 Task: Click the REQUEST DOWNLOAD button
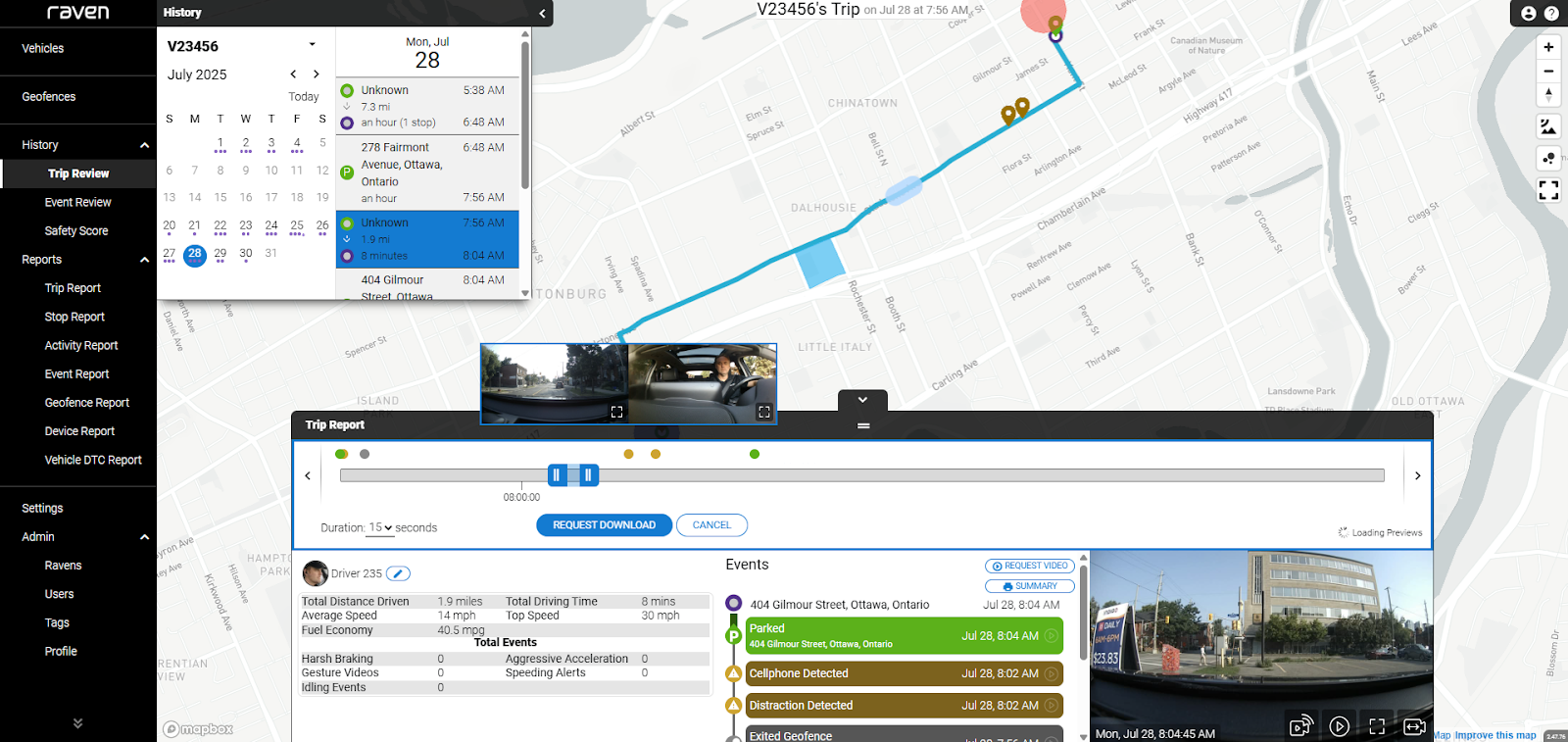point(604,525)
